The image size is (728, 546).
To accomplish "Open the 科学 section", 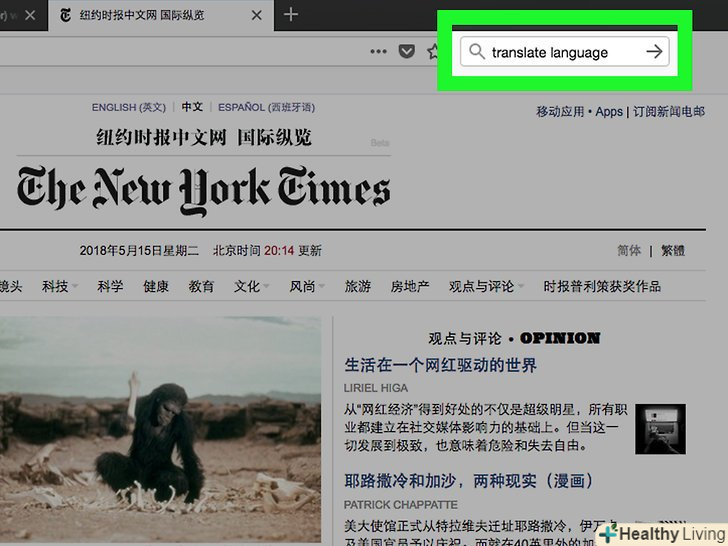I will pyautogui.click(x=110, y=286).
